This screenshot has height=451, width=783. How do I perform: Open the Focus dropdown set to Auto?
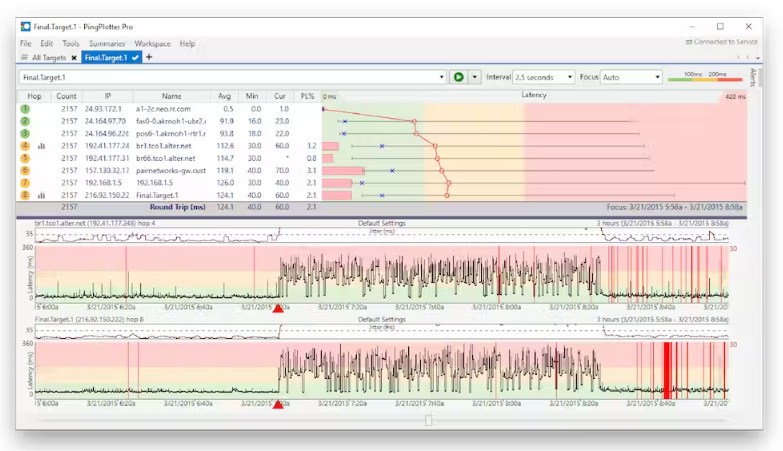coord(631,77)
